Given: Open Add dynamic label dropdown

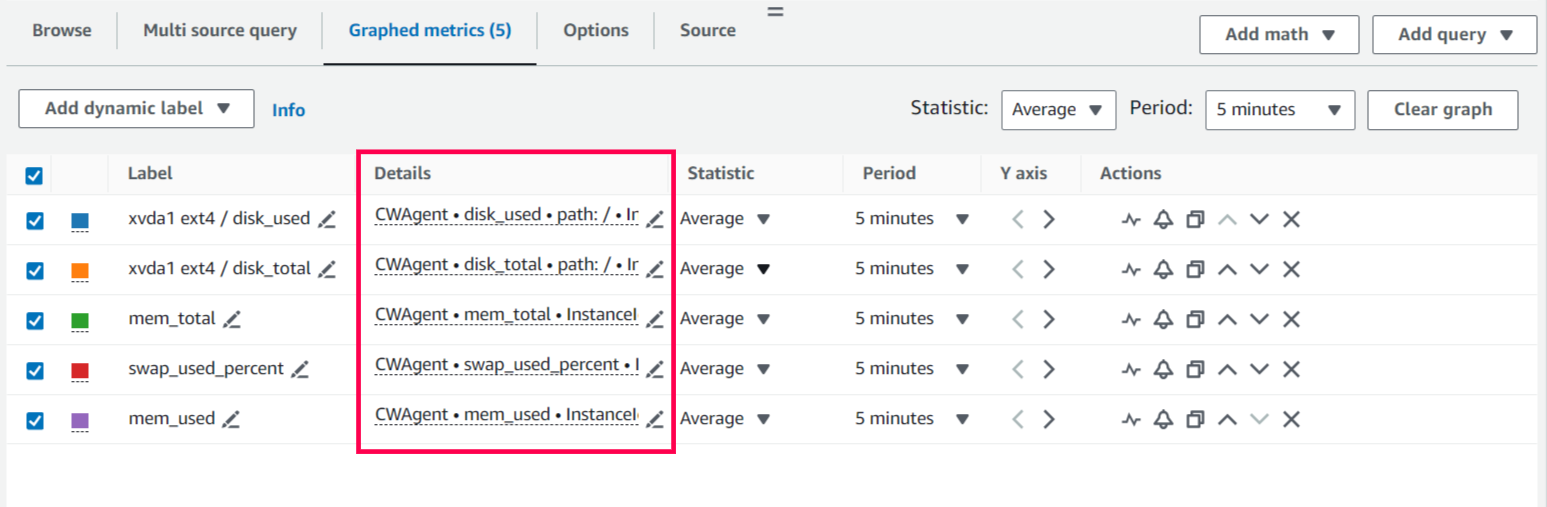Looking at the screenshot, I should click(x=137, y=109).
